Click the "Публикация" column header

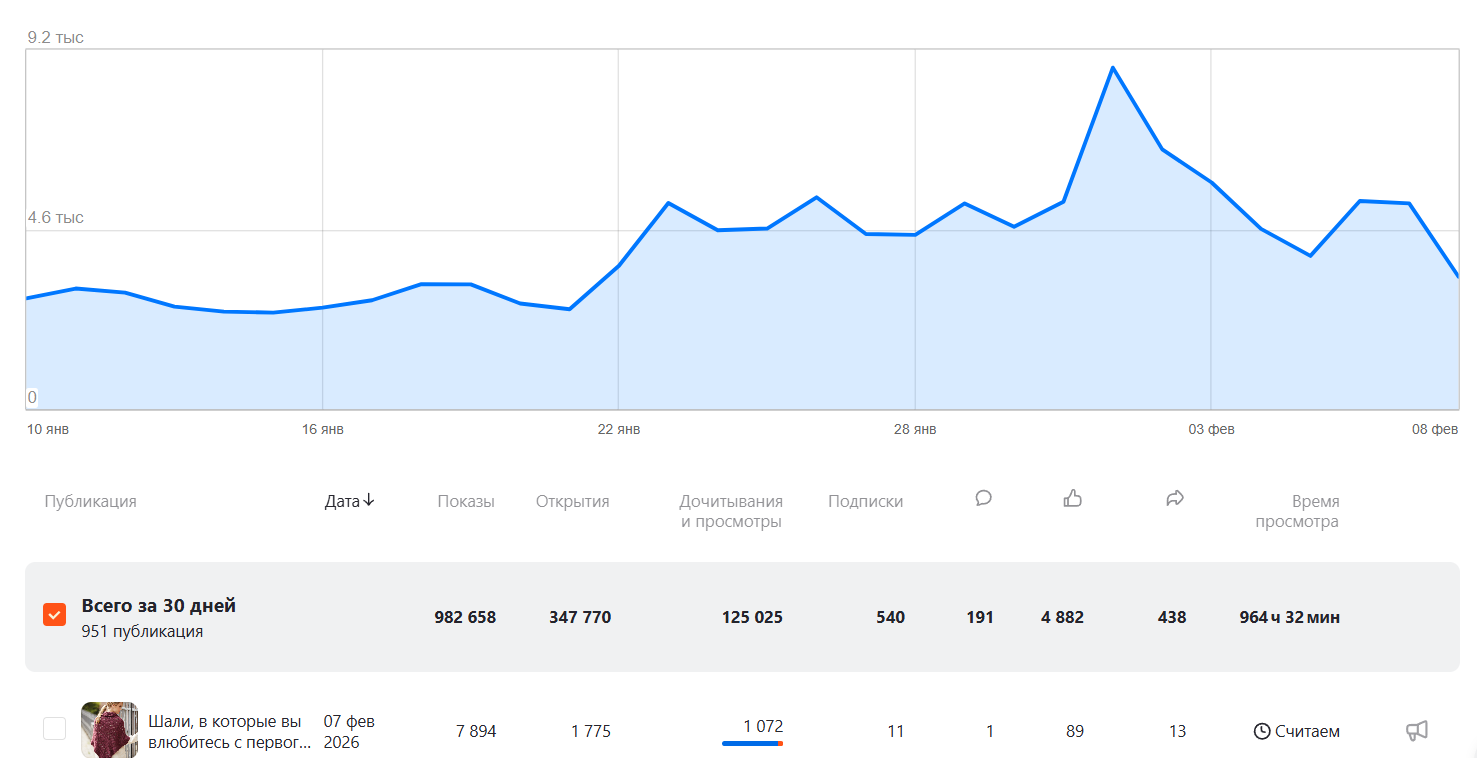[x=90, y=501]
